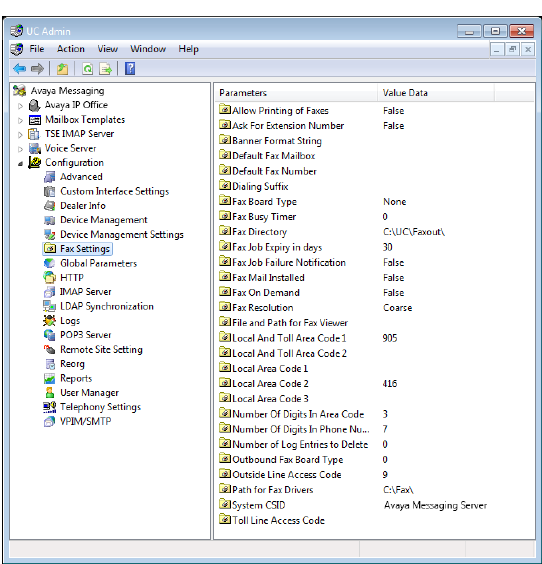Click the HTTP item icon
This screenshot has height=564, width=542.
[x=49, y=277]
